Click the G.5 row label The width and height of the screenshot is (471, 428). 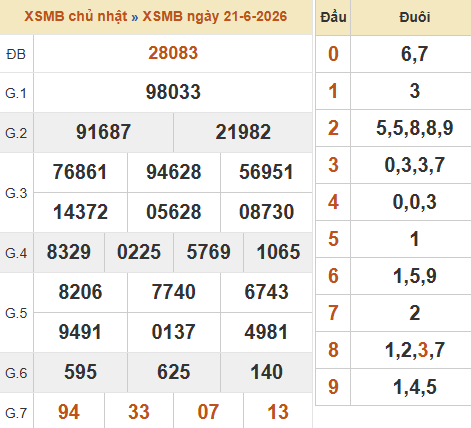(x=16, y=313)
